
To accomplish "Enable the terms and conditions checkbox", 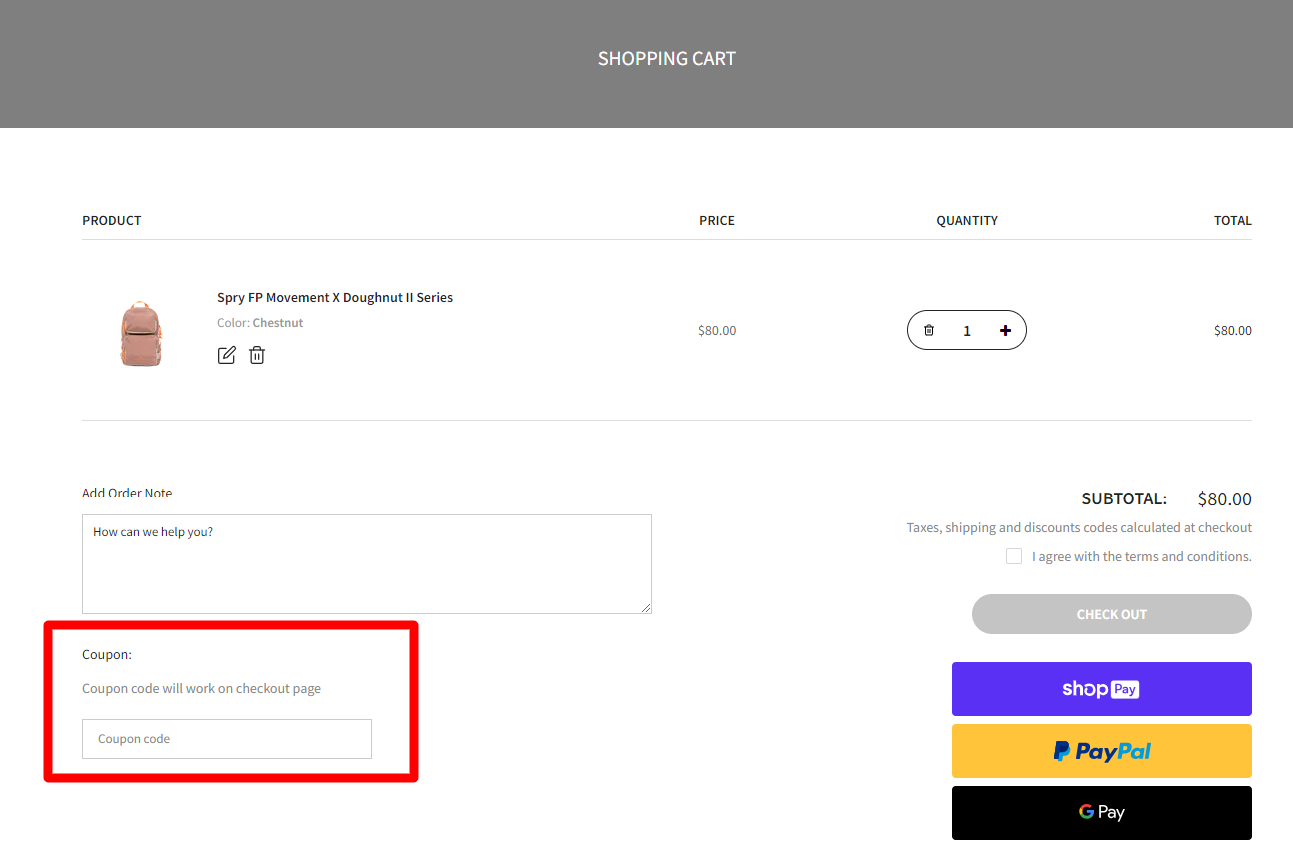I will pyautogui.click(x=1014, y=556).
